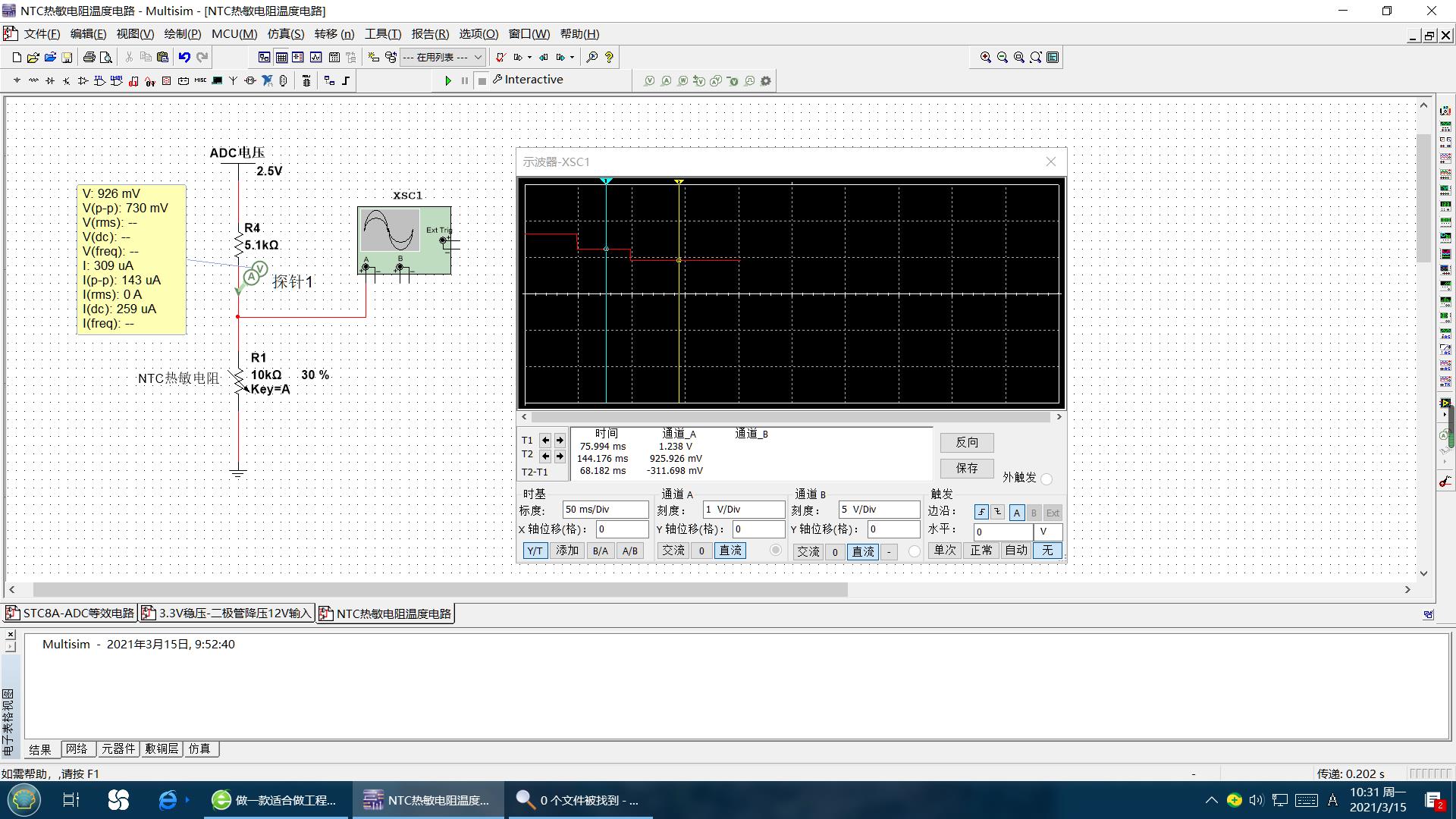Toggle the 外触发 radio button
Screen dimensions: 1456x819
[x=1046, y=479]
